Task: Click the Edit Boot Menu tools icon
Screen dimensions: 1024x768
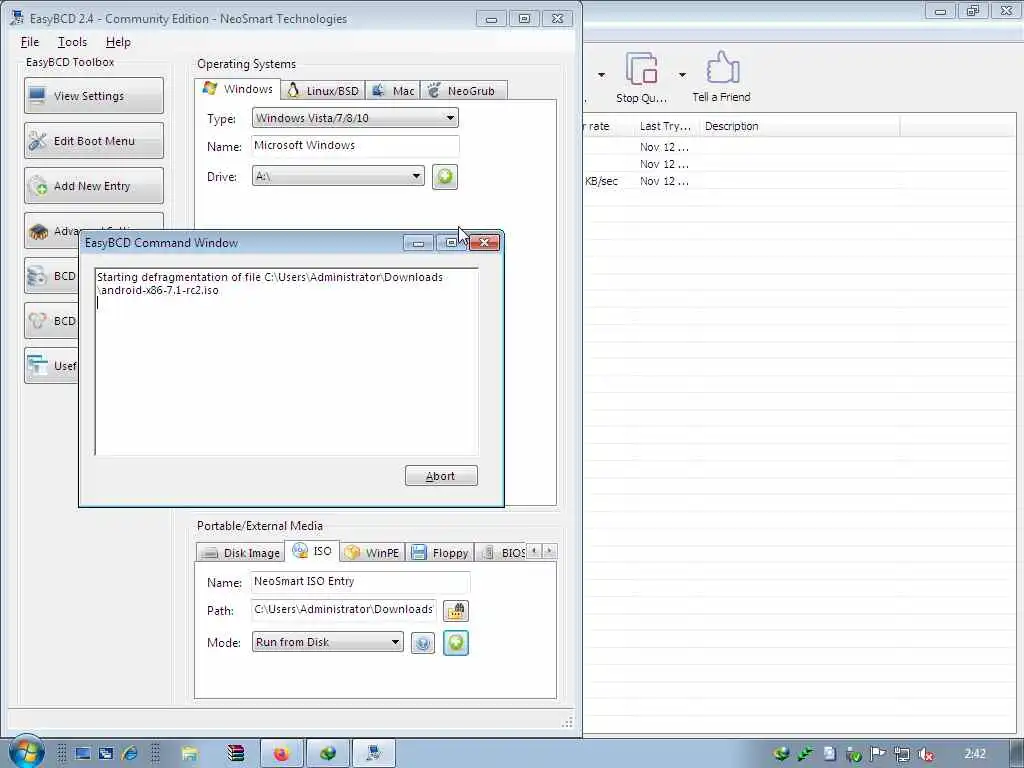Action: [38, 140]
